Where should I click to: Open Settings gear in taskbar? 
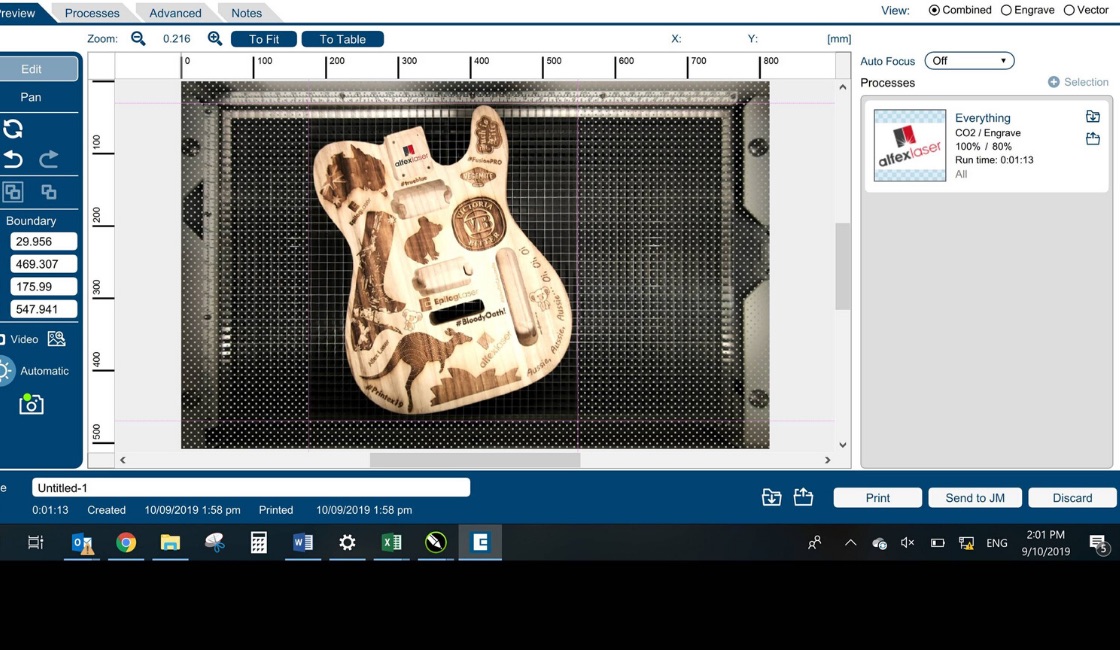(x=347, y=543)
